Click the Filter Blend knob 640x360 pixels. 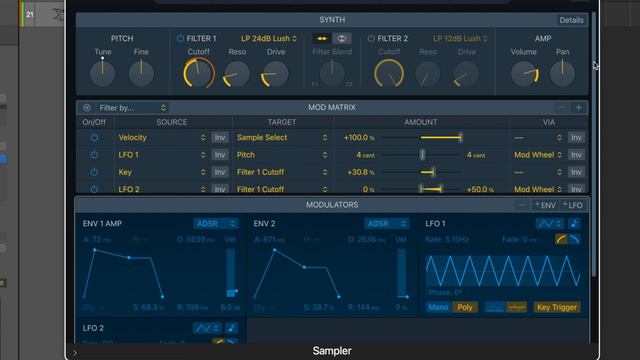(x=332, y=74)
